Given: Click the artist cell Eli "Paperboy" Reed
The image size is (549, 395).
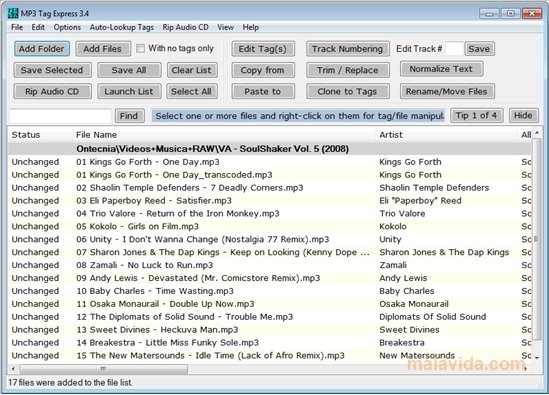Looking at the screenshot, I should tap(420, 201).
